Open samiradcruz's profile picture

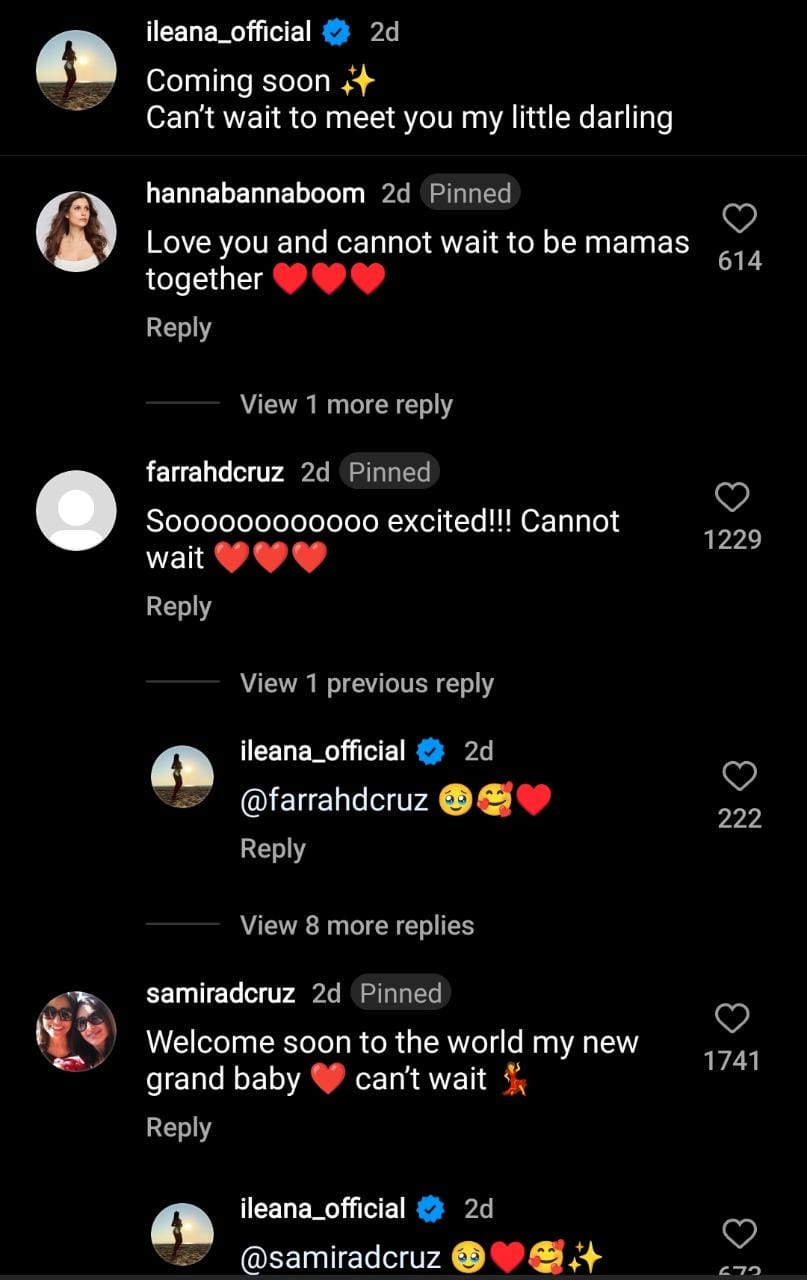tap(76, 1031)
